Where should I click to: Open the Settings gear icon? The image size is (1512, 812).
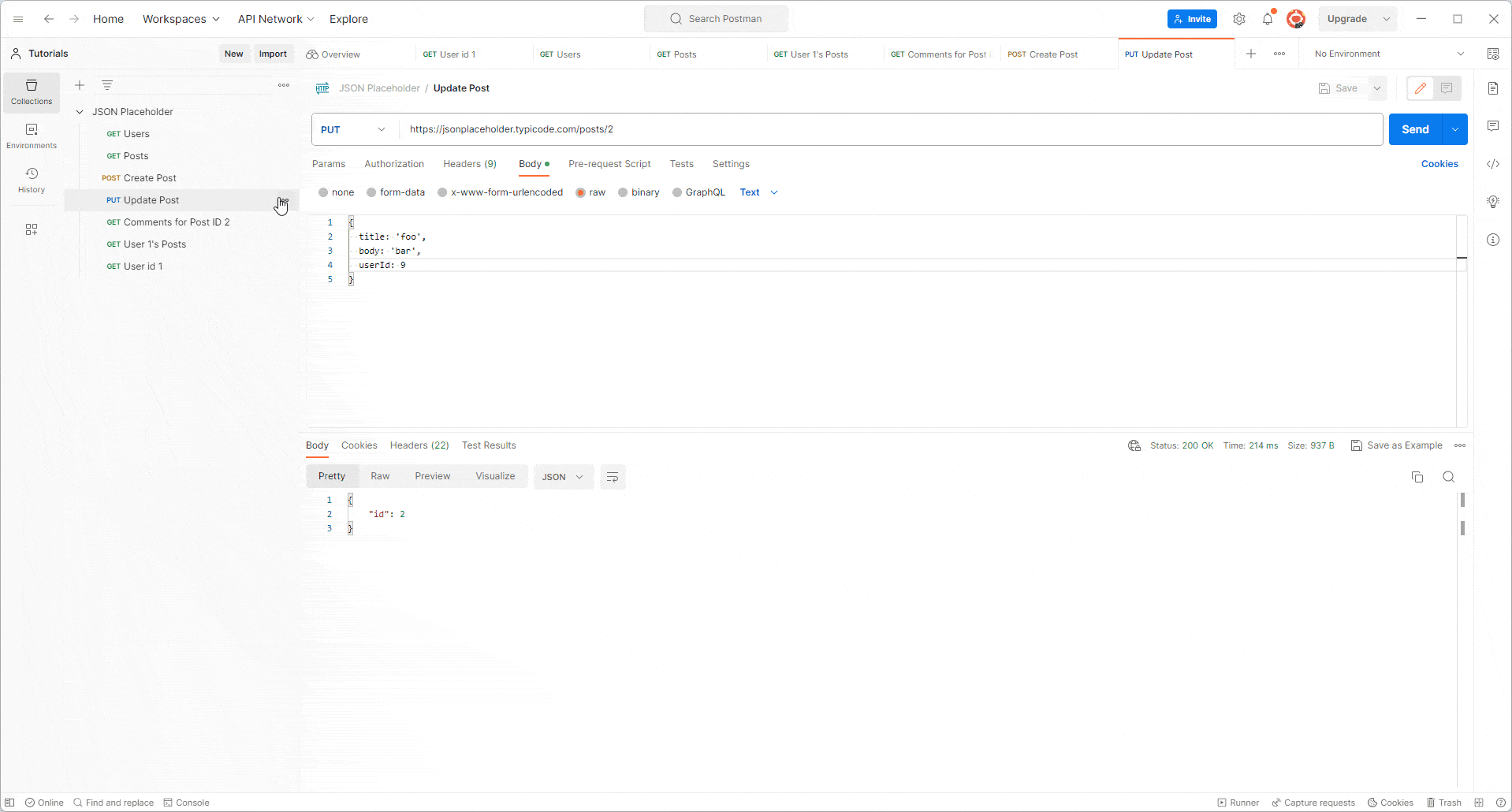tap(1239, 19)
